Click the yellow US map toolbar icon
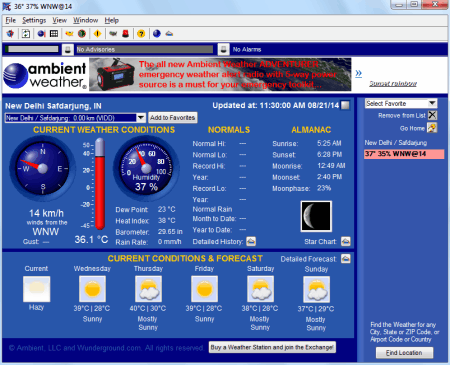 point(69,33)
